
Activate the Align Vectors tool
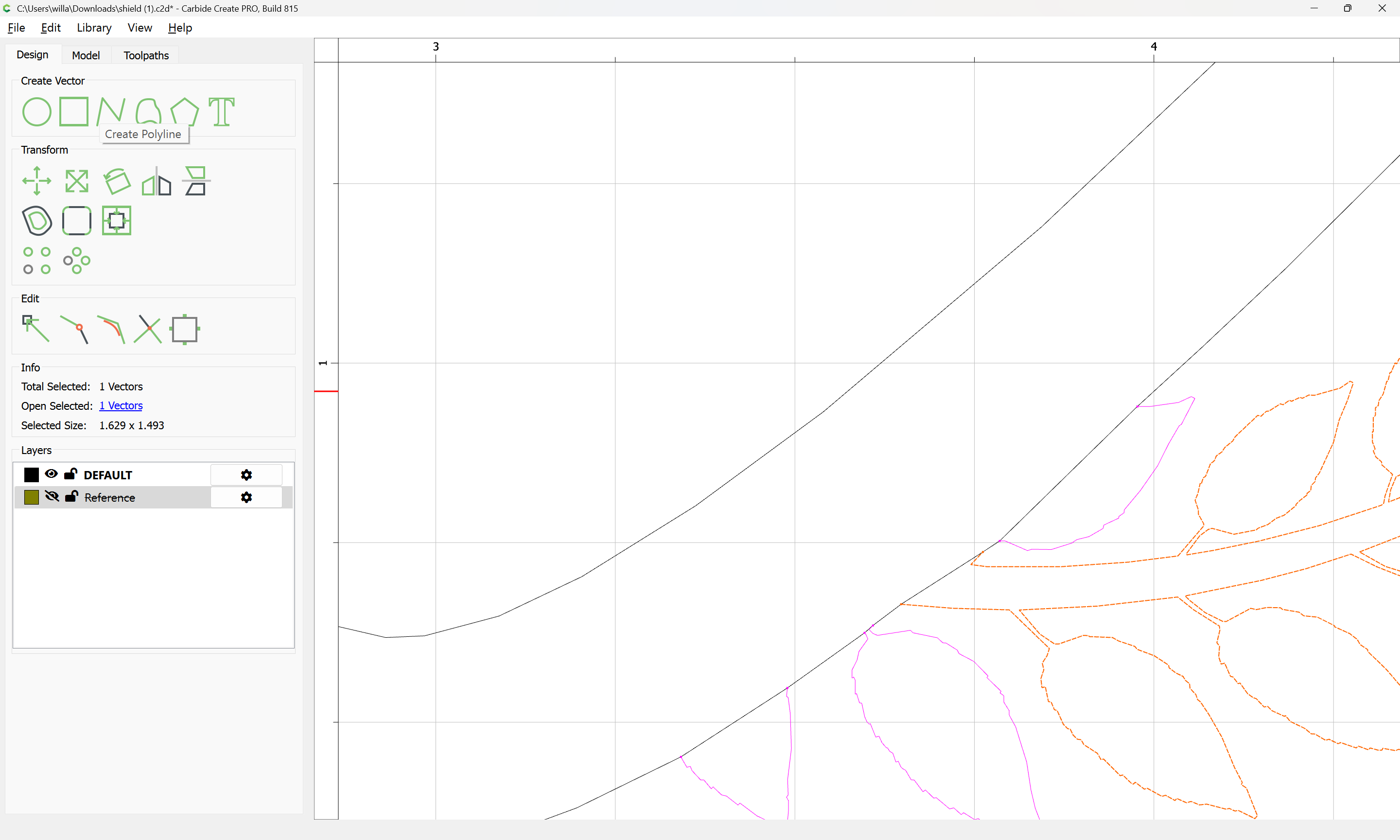coord(196,181)
